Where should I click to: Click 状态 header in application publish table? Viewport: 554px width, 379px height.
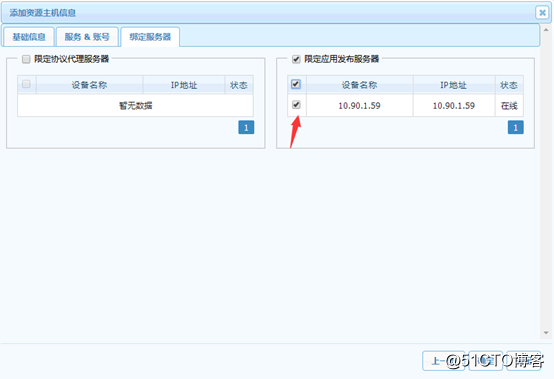[x=509, y=85]
